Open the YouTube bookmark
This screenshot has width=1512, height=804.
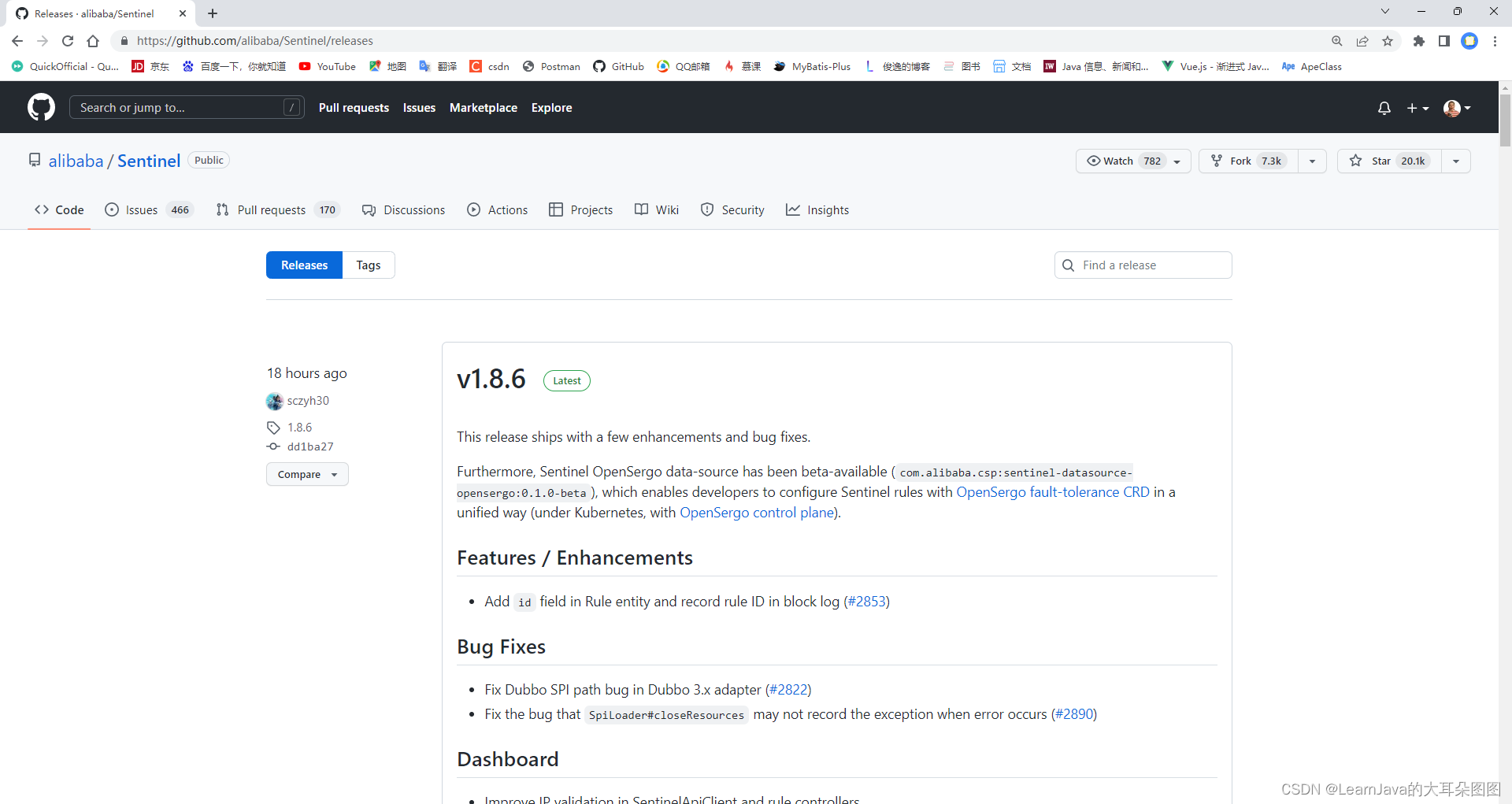[327, 67]
